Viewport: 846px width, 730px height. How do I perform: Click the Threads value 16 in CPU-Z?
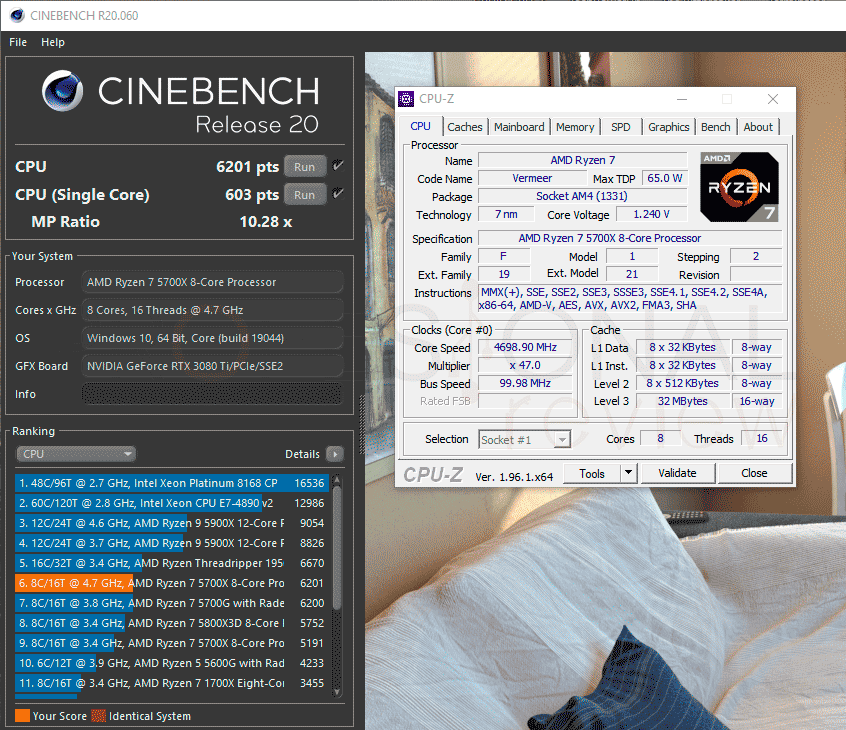click(x=761, y=438)
